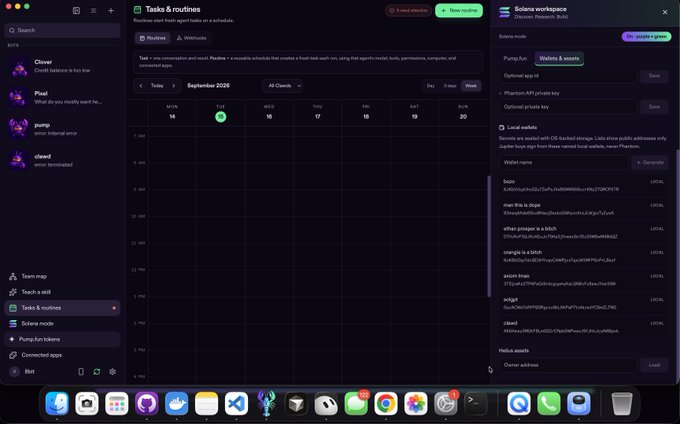This screenshot has height=424, width=680.
Task: Click Load next to Owner address
Action: [x=654, y=365]
